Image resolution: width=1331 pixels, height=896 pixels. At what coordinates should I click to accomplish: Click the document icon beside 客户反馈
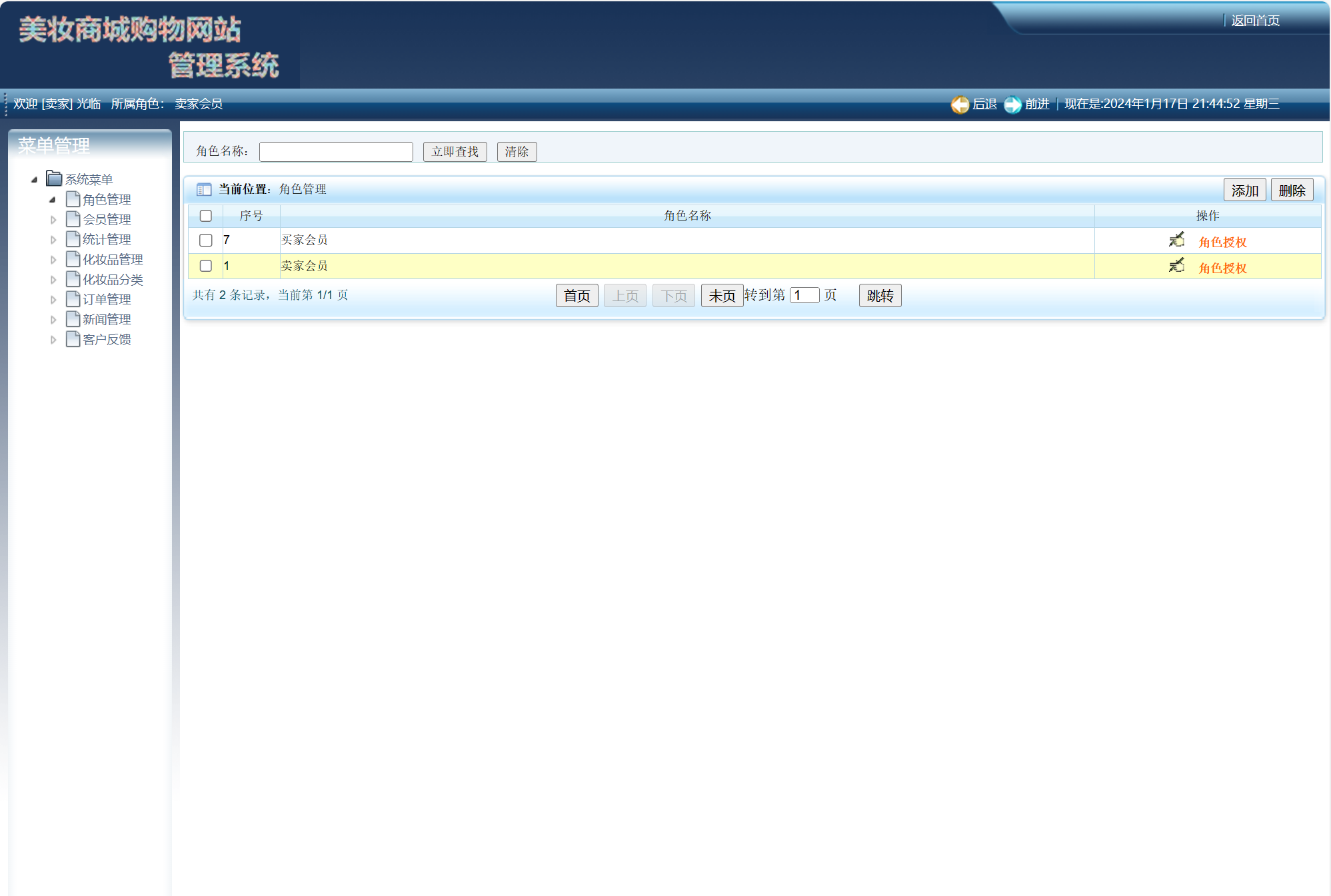tap(73, 339)
